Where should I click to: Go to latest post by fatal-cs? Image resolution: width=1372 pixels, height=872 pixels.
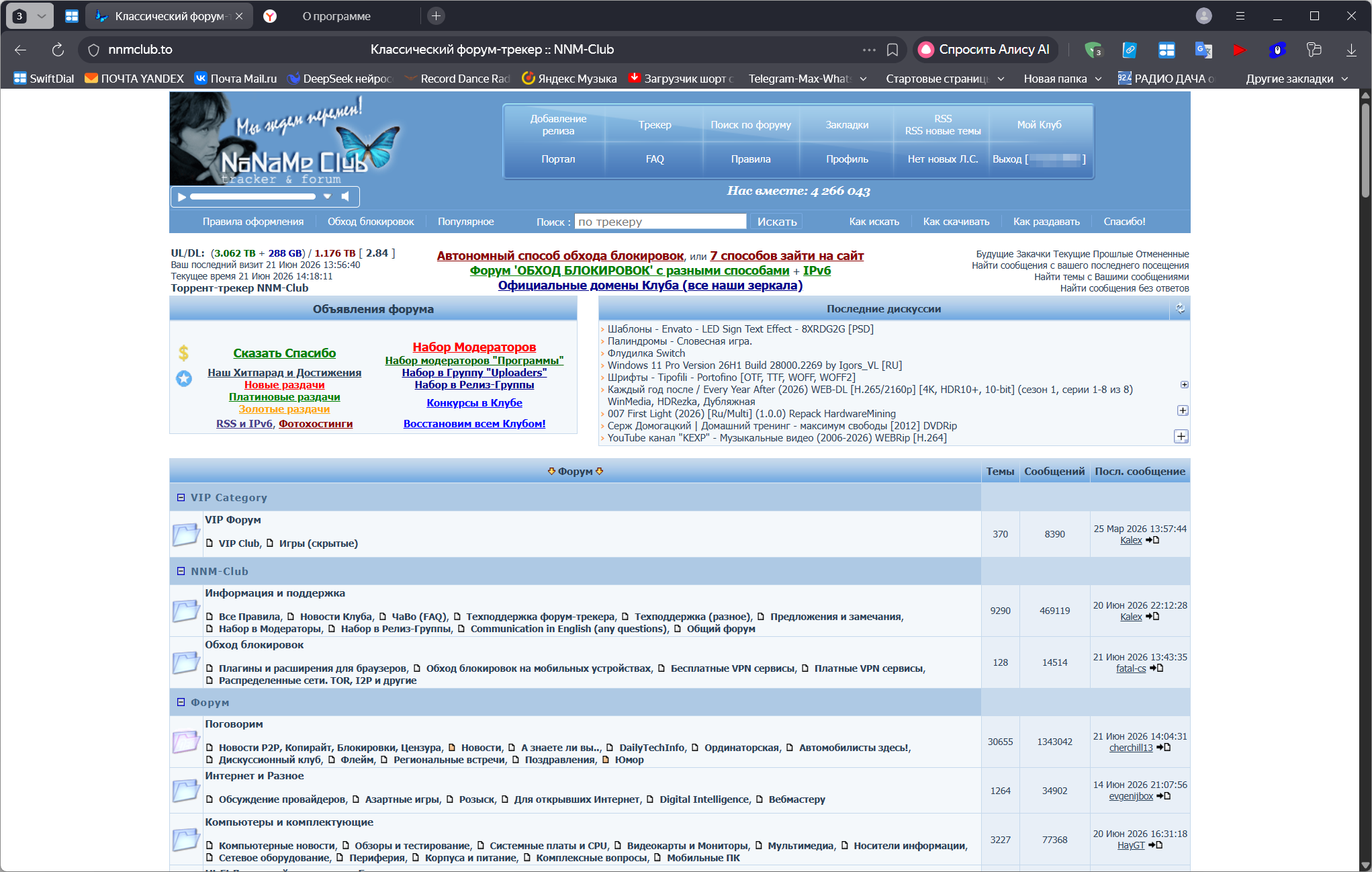click(1156, 668)
